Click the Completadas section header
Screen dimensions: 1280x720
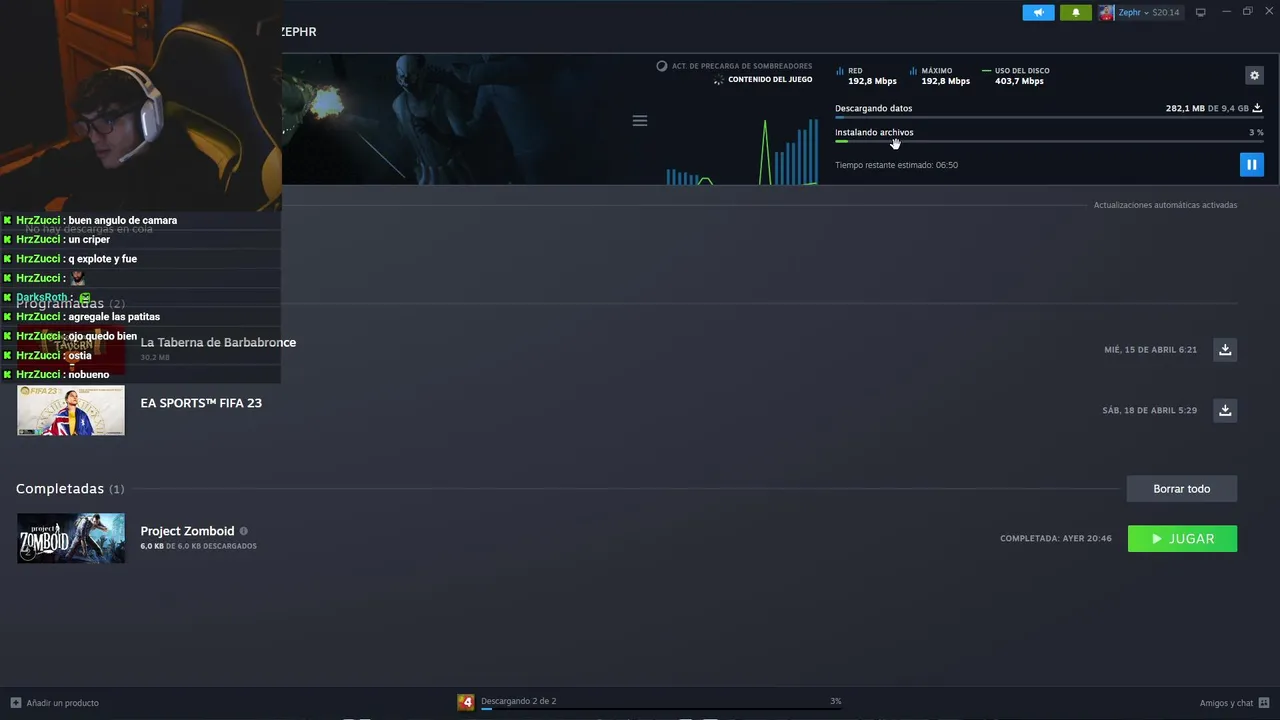tap(70, 489)
